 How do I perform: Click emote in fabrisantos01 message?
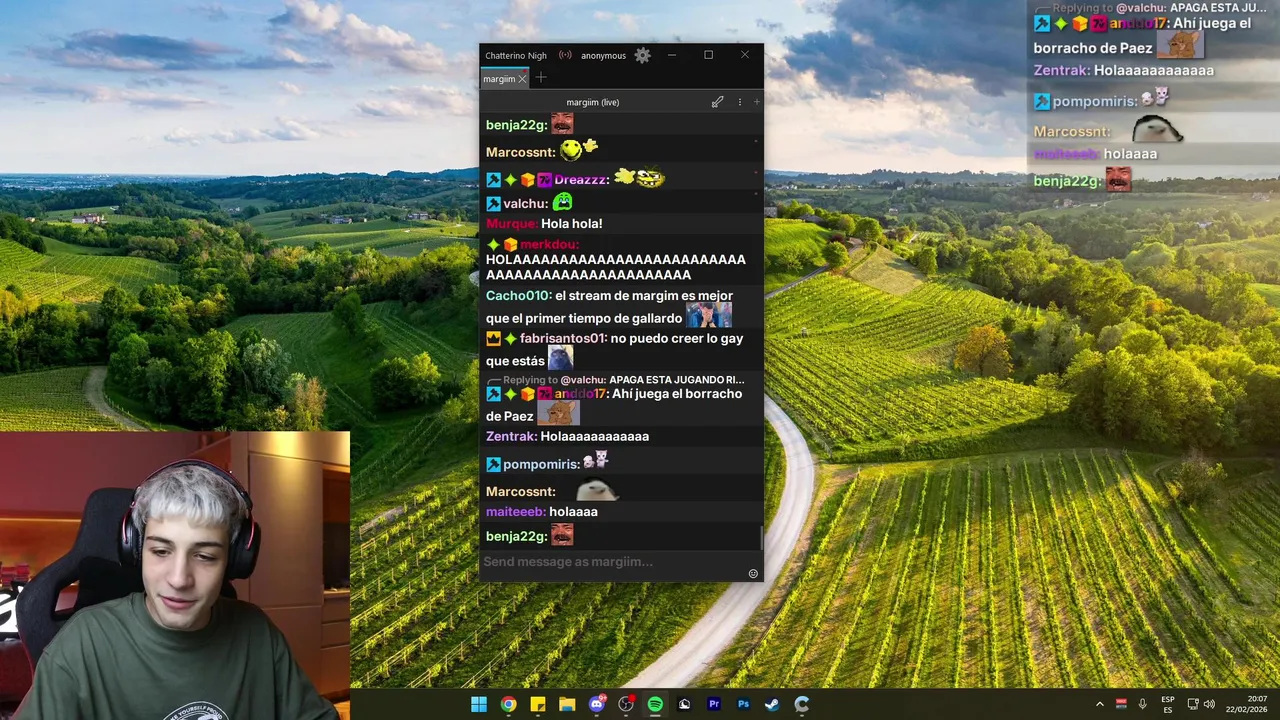pos(560,358)
